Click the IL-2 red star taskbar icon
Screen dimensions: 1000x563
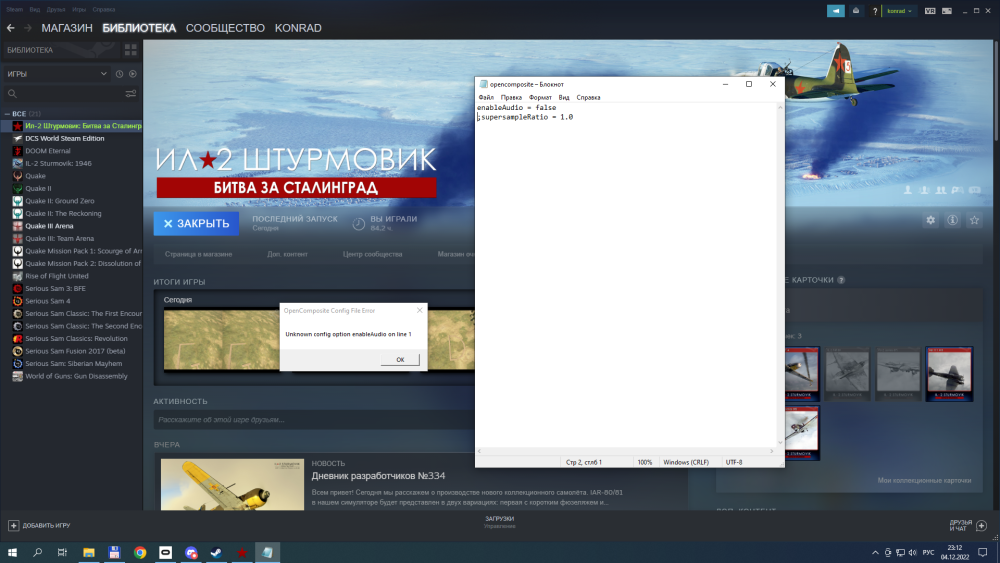point(242,552)
